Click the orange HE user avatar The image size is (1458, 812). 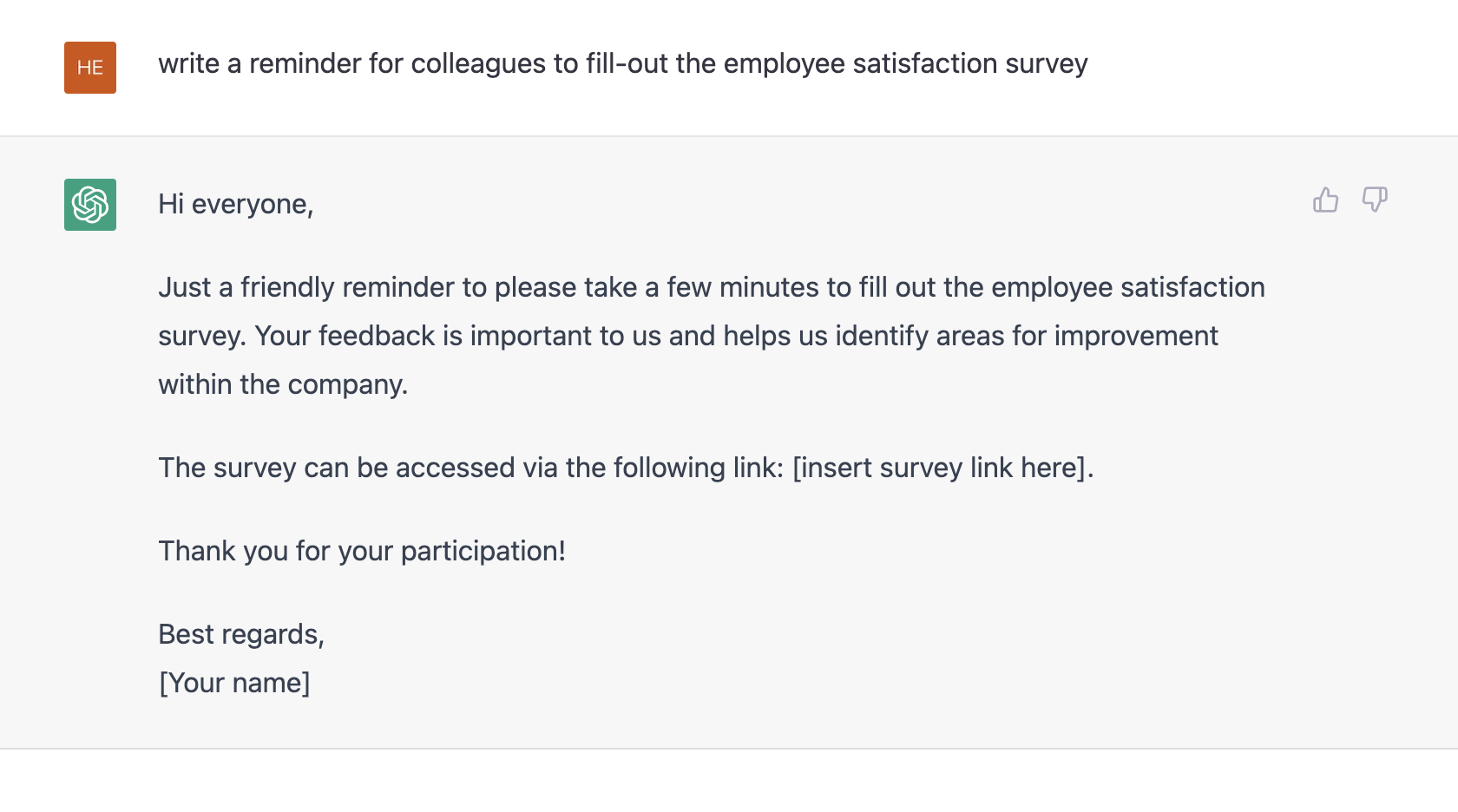[90, 68]
